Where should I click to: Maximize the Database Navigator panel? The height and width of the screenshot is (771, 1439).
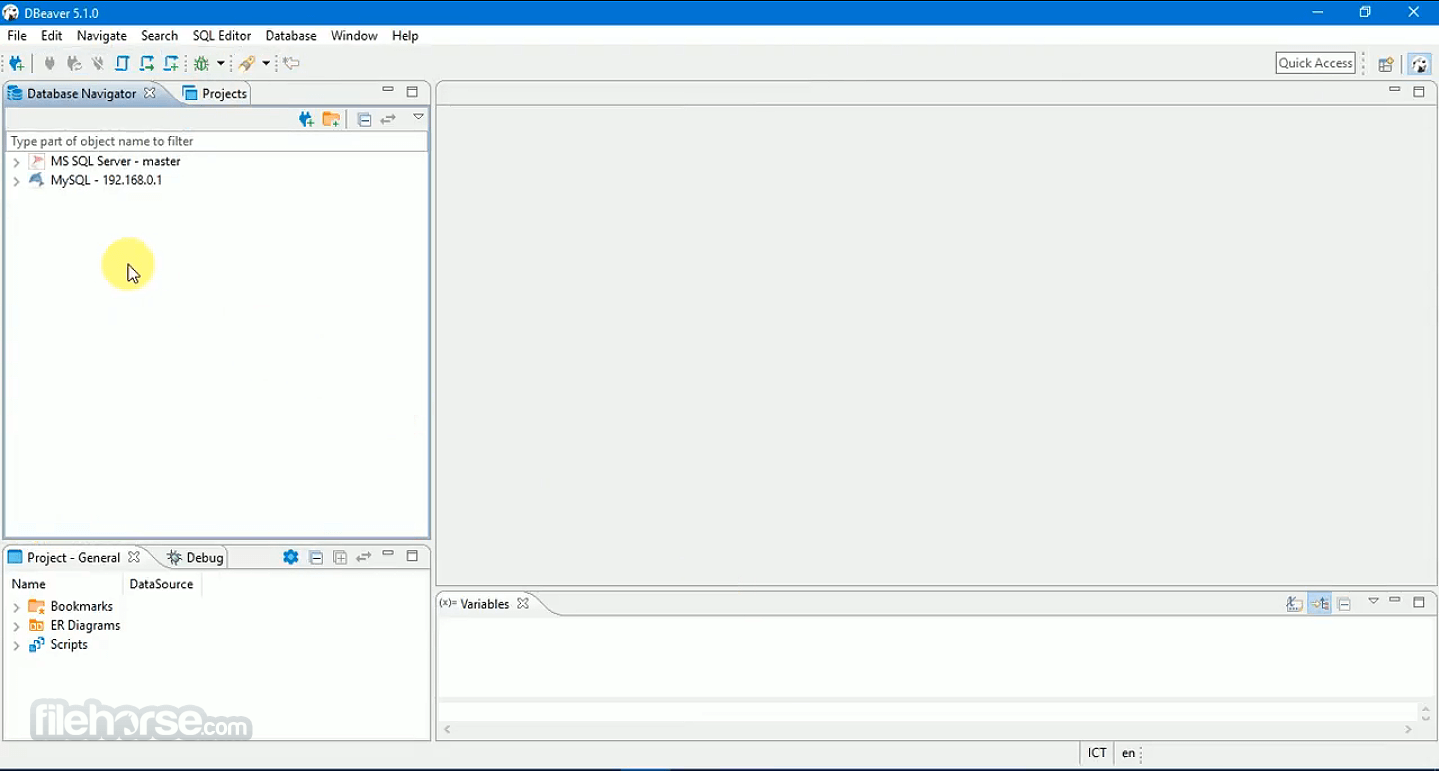pos(412,91)
